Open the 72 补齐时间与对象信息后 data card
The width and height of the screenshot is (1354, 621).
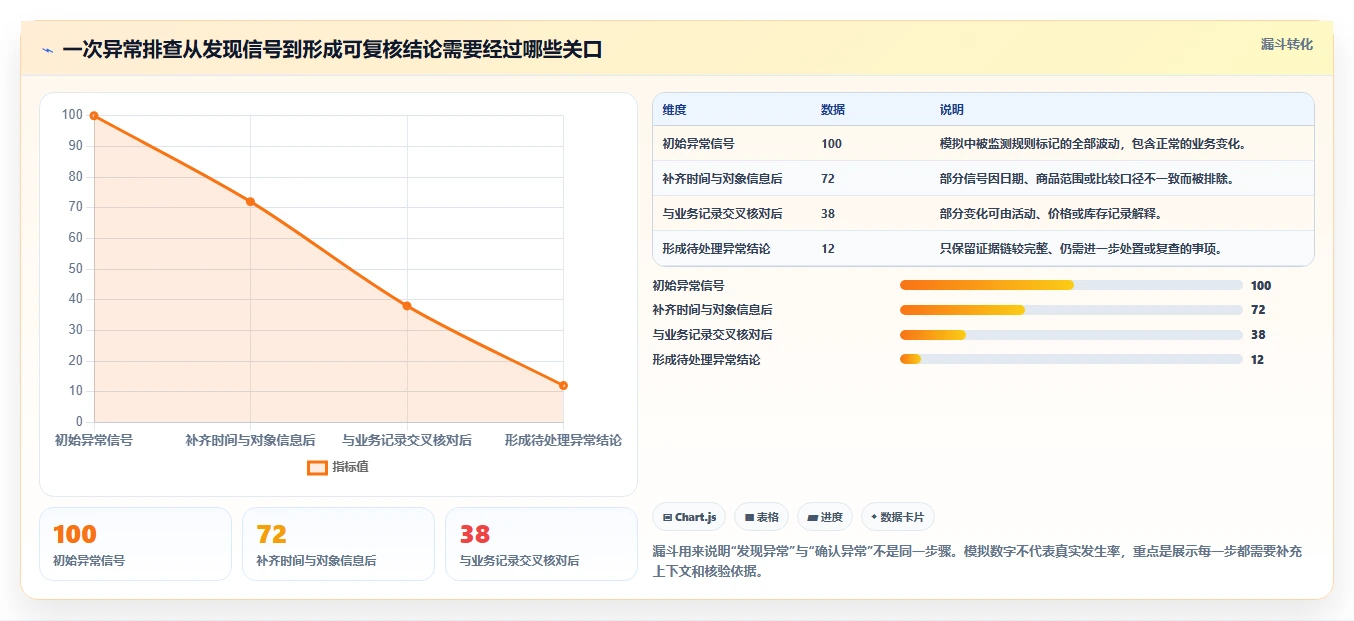[x=338, y=544]
